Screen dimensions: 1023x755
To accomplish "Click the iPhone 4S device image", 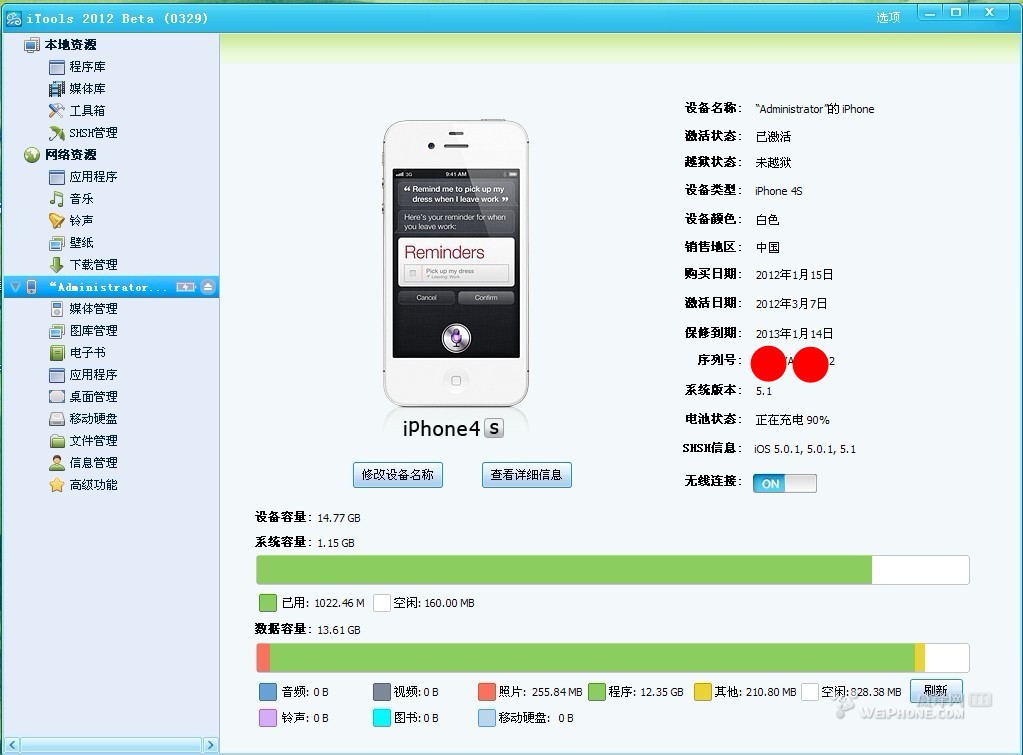I will [455, 263].
